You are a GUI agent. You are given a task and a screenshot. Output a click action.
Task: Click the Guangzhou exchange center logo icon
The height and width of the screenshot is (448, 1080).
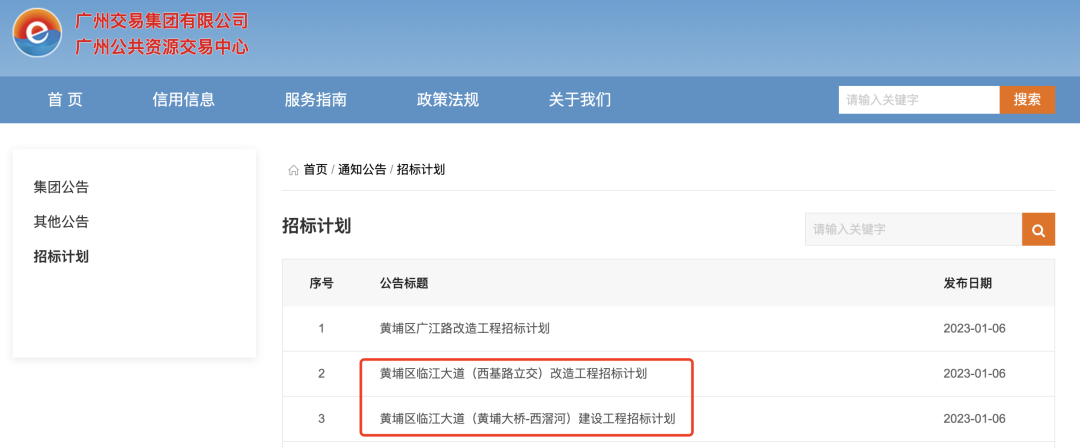click(x=38, y=33)
